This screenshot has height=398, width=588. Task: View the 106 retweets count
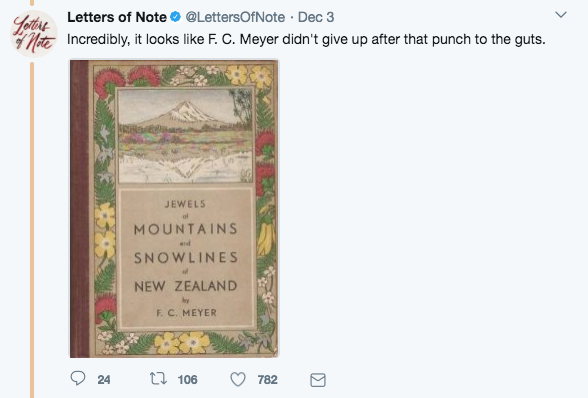(188, 380)
